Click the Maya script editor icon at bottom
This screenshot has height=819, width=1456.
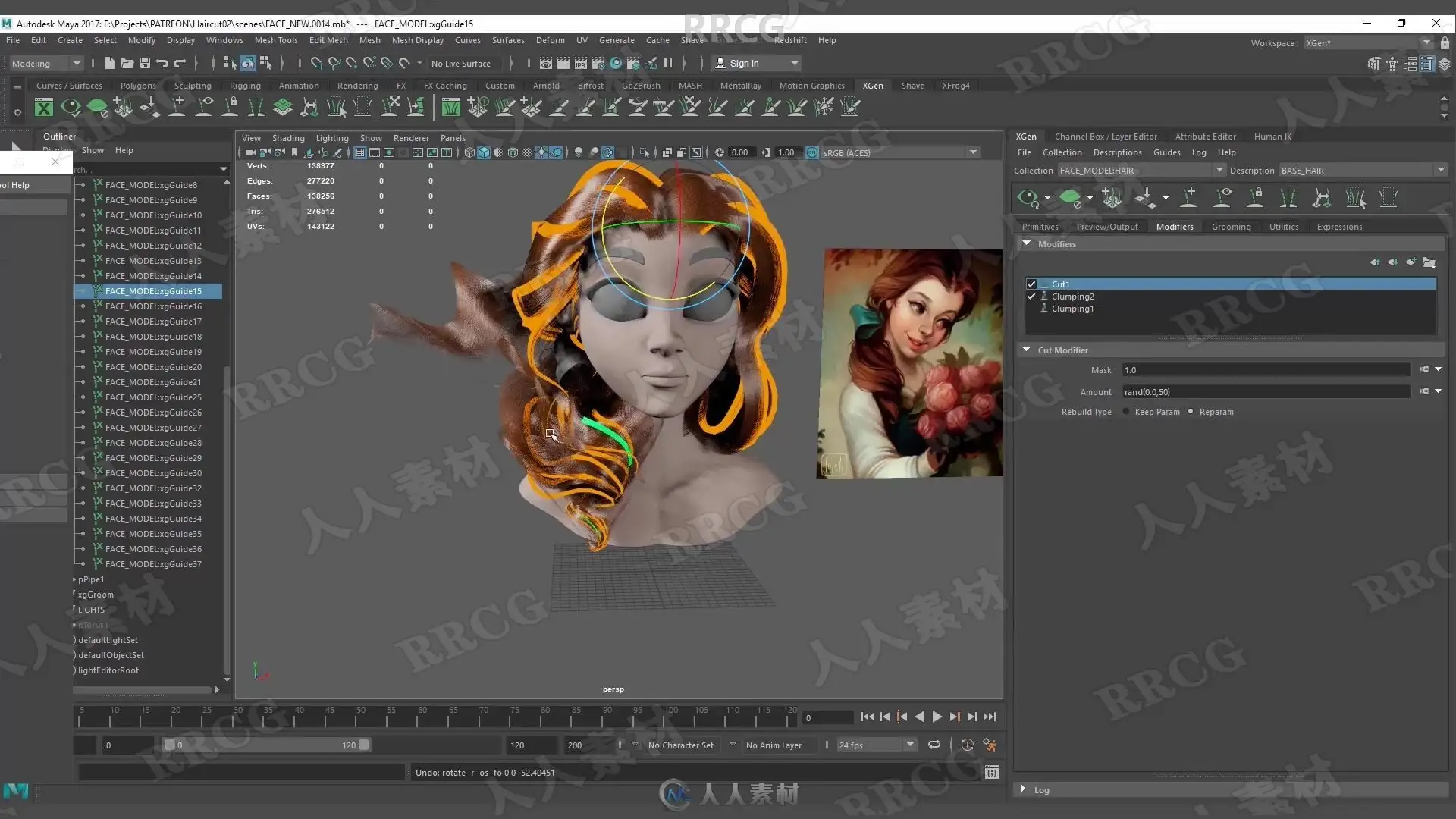(x=991, y=772)
